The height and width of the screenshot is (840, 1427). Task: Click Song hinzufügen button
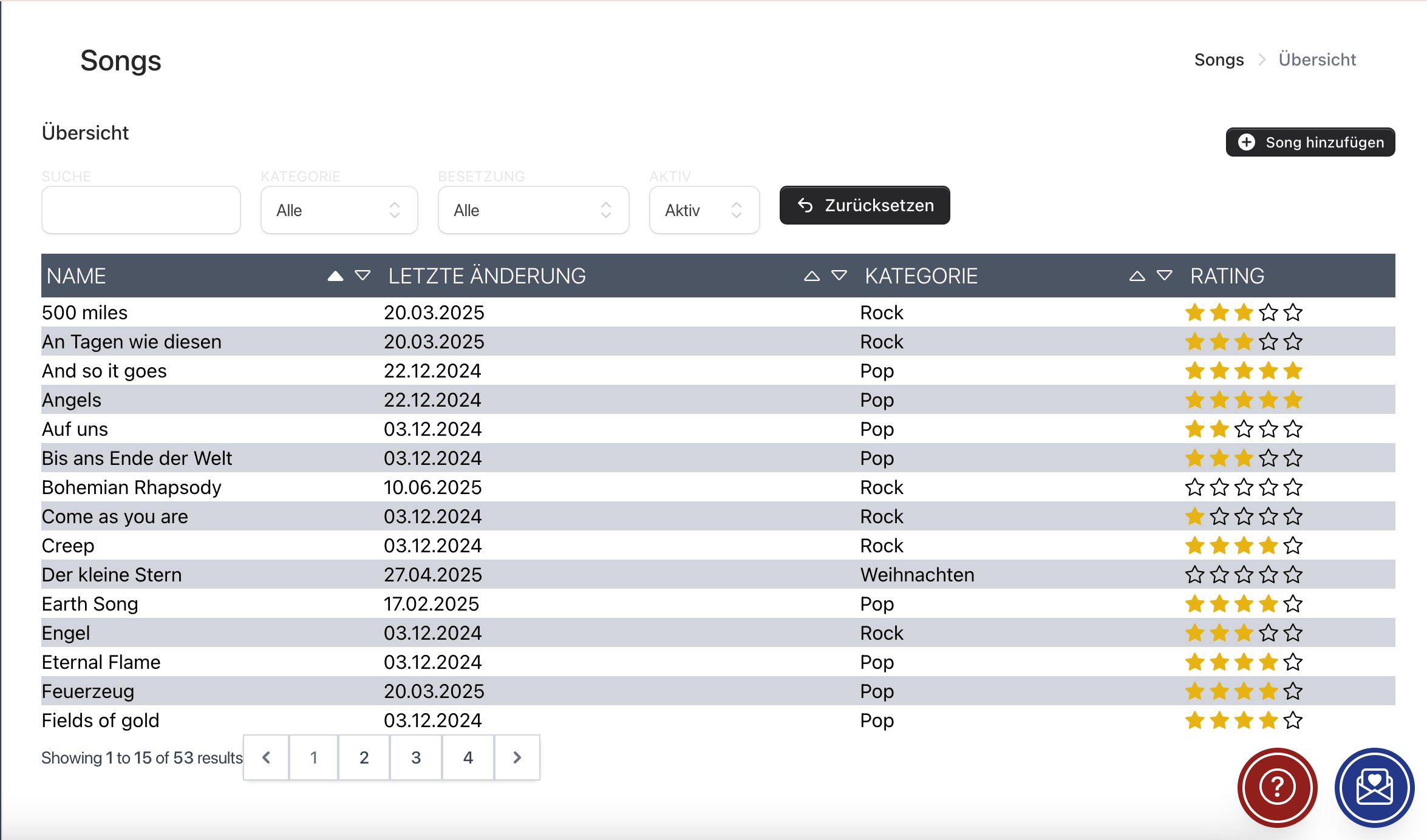1310,142
